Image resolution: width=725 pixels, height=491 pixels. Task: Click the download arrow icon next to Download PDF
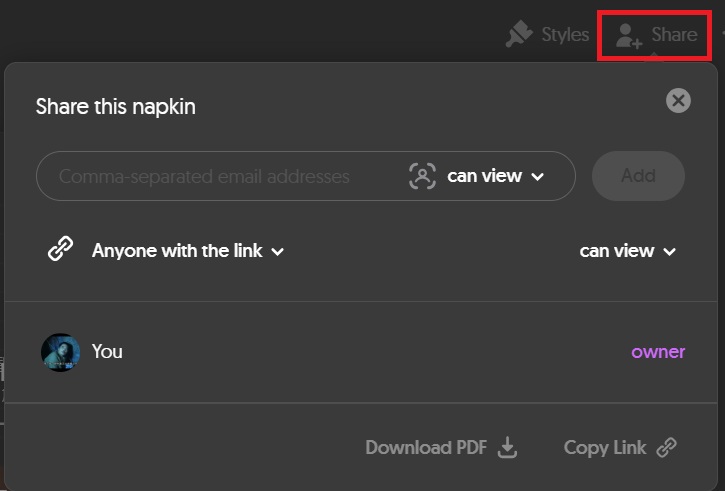point(508,447)
